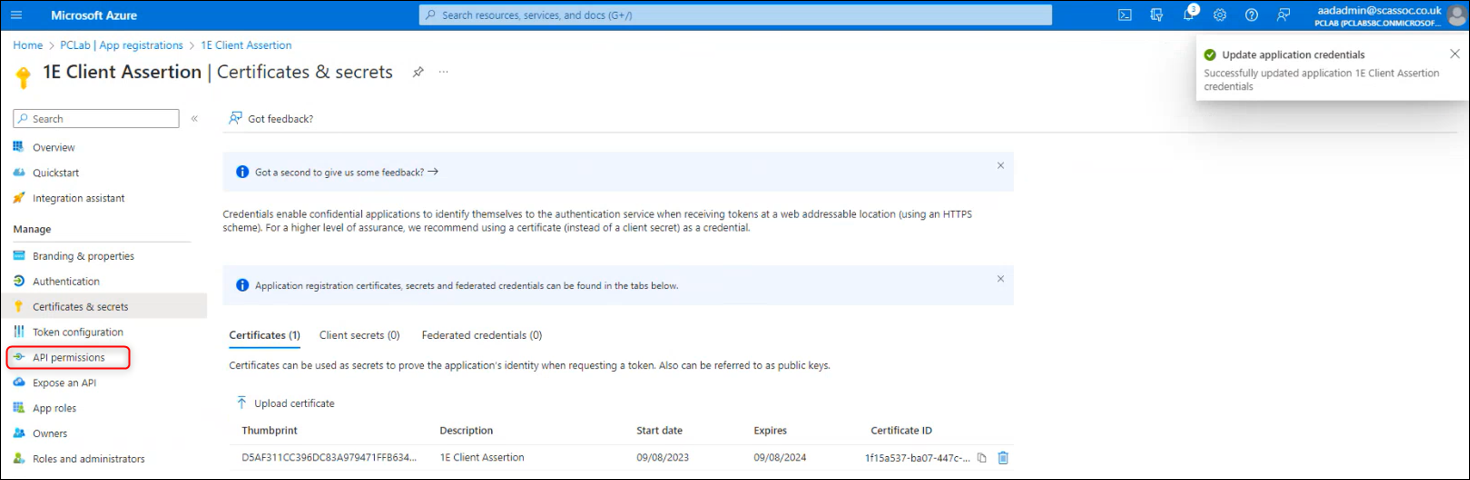Copy the Certificate ID to clipboard
The height and width of the screenshot is (480, 1470).
982,458
